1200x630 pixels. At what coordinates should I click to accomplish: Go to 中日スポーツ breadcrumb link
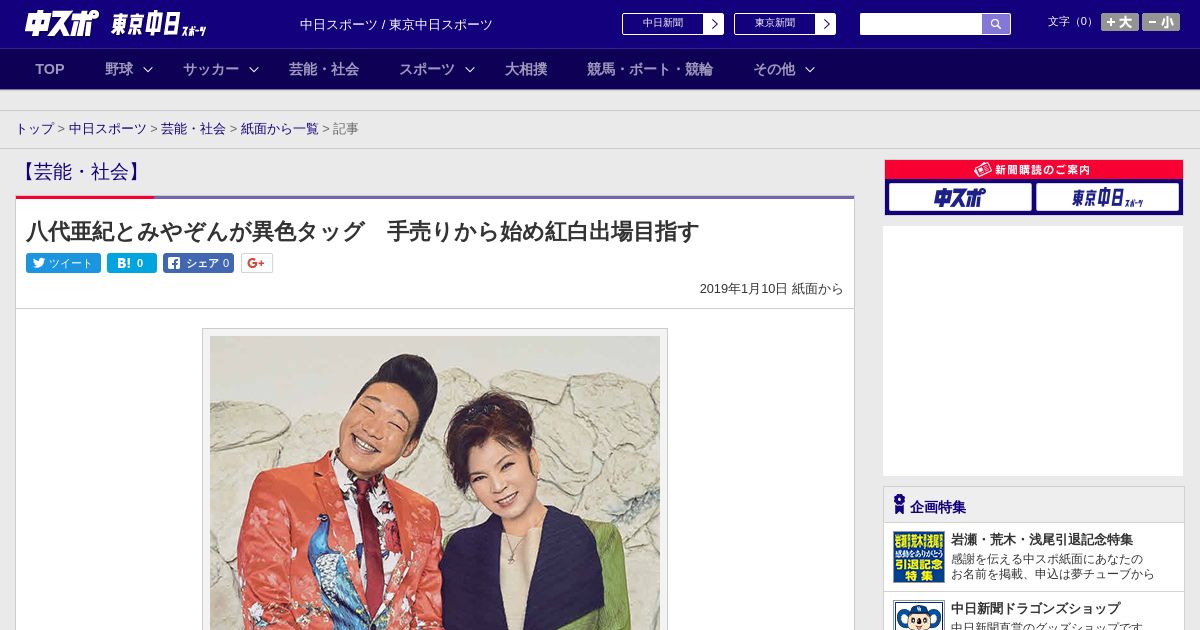pyautogui.click(x=107, y=129)
